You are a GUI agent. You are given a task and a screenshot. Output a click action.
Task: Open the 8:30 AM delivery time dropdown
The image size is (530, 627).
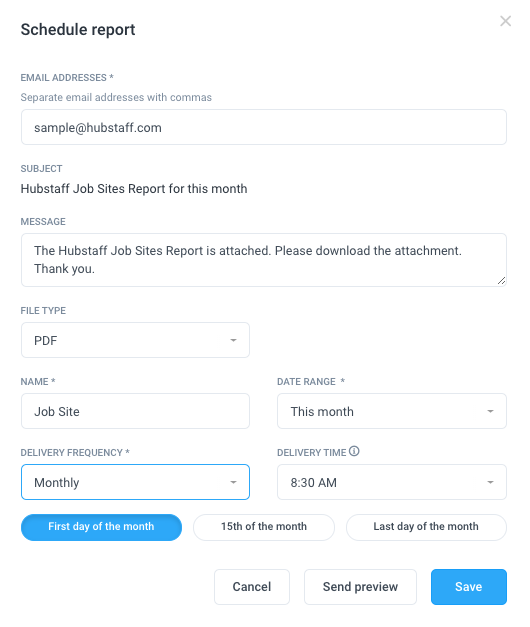[392, 482]
